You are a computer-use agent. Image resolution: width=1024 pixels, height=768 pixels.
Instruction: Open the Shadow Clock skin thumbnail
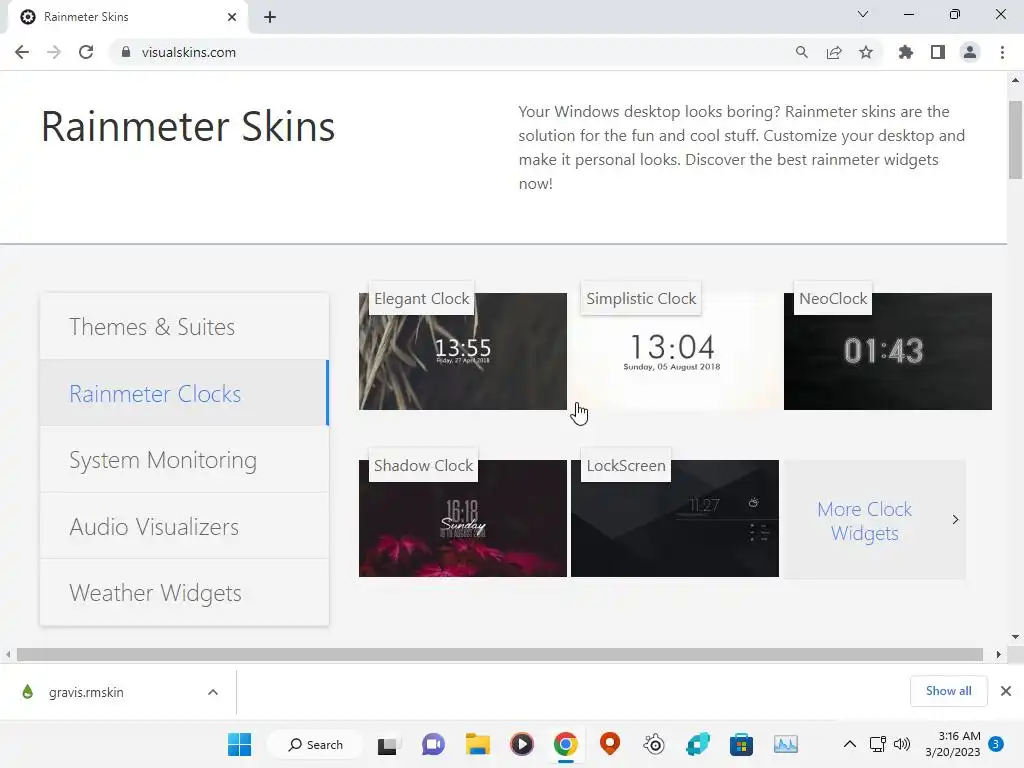pyautogui.click(x=462, y=519)
